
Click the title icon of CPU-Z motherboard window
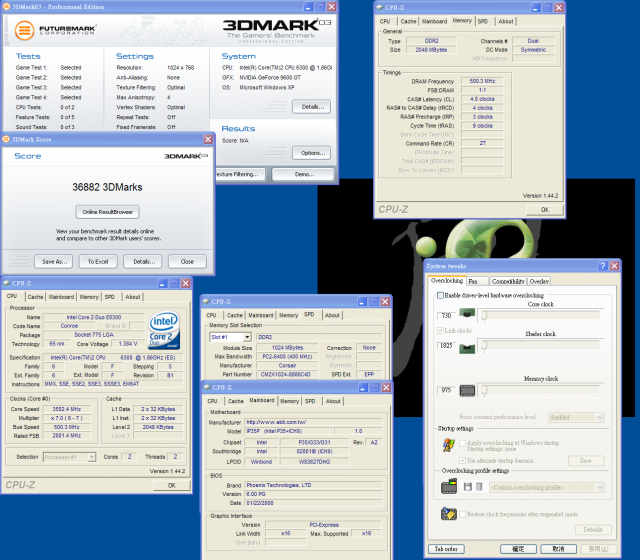(x=207, y=387)
